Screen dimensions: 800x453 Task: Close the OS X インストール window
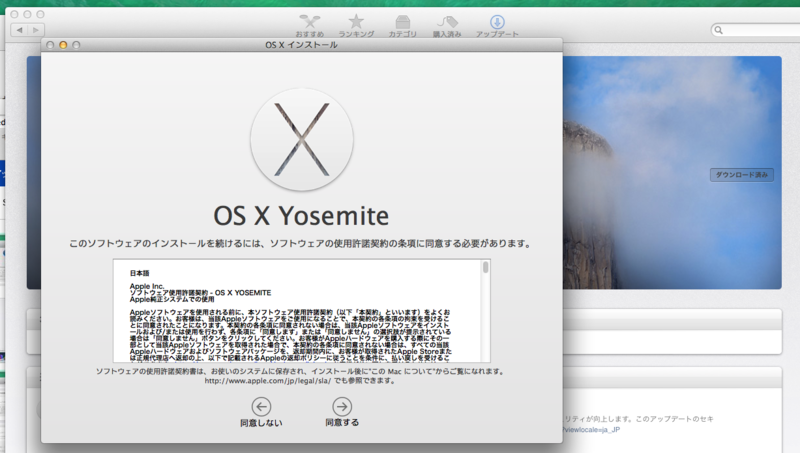[x=50, y=45]
